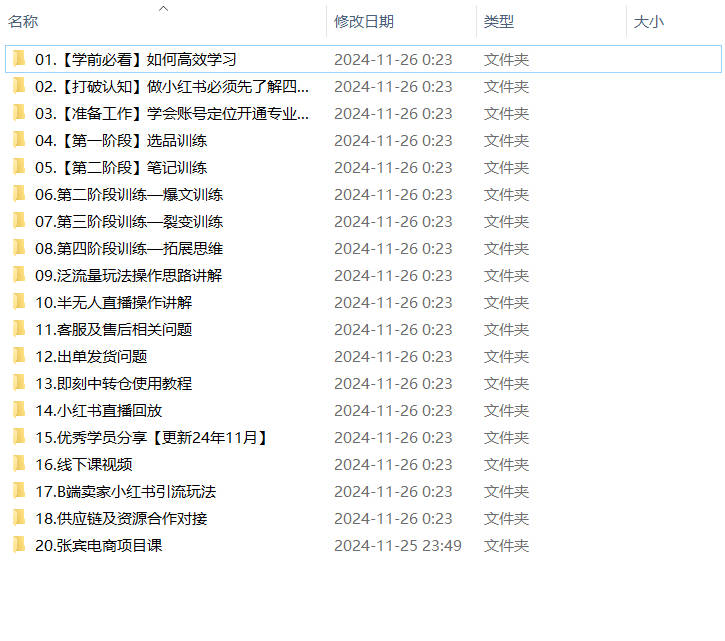Click folder icon of 20.张宾电商项目课
The width and height of the screenshot is (725, 641).
(x=19, y=545)
